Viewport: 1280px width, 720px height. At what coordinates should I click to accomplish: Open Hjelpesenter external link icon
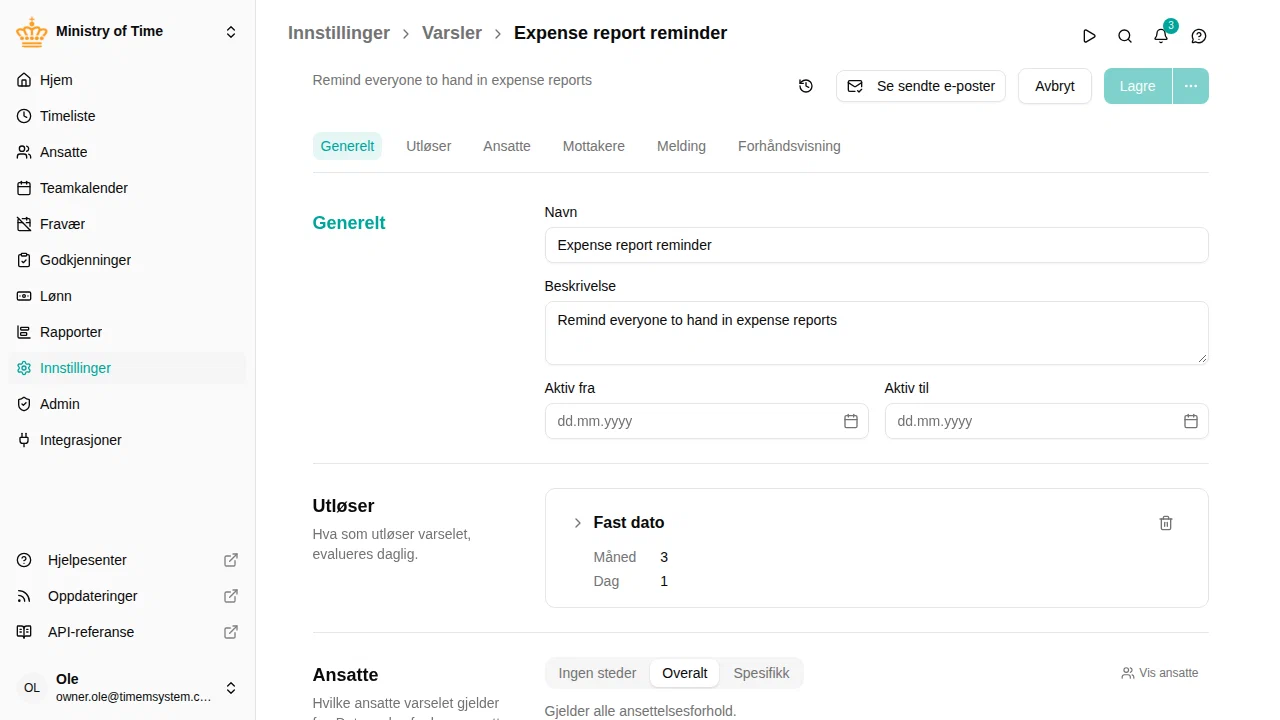pyautogui.click(x=231, y=560)
